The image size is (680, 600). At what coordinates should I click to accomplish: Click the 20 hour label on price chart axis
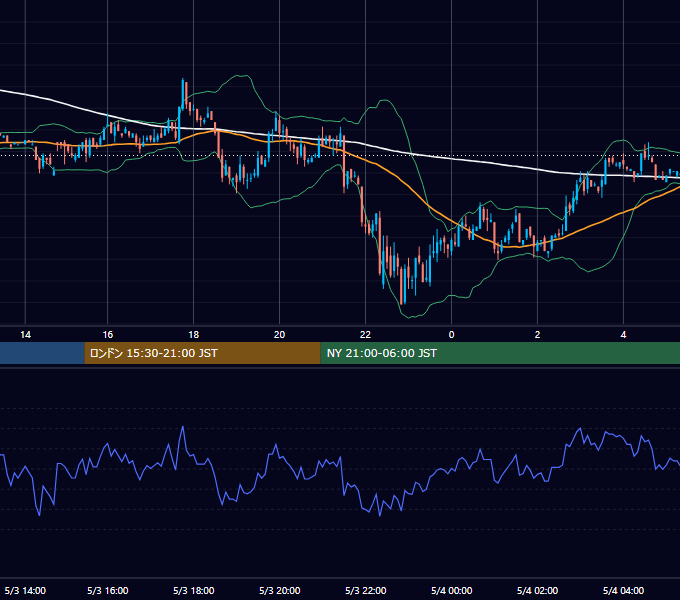pyautogui.click(x=279, y=335)
